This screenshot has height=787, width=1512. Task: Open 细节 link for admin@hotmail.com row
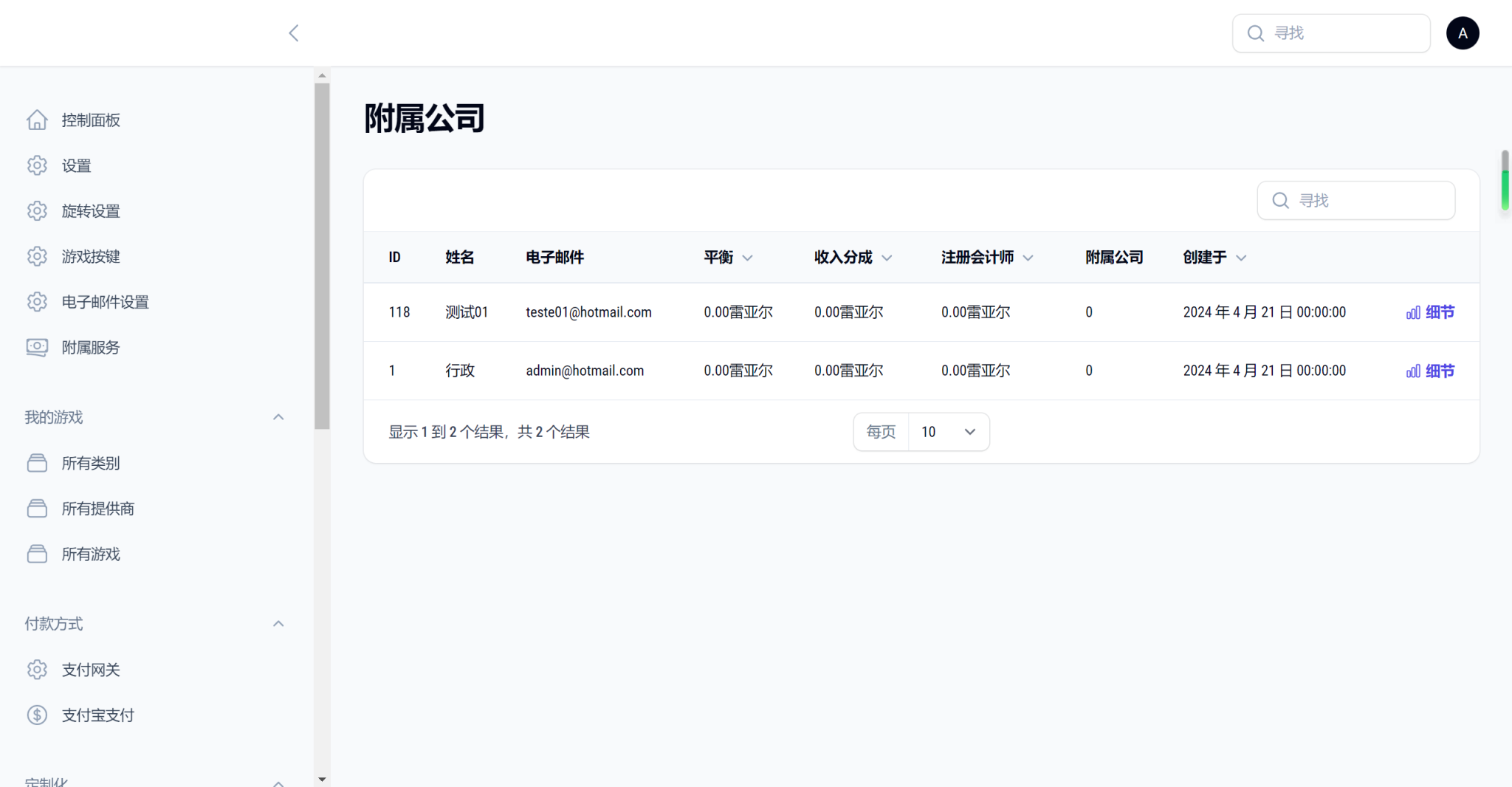(1430, 371)
